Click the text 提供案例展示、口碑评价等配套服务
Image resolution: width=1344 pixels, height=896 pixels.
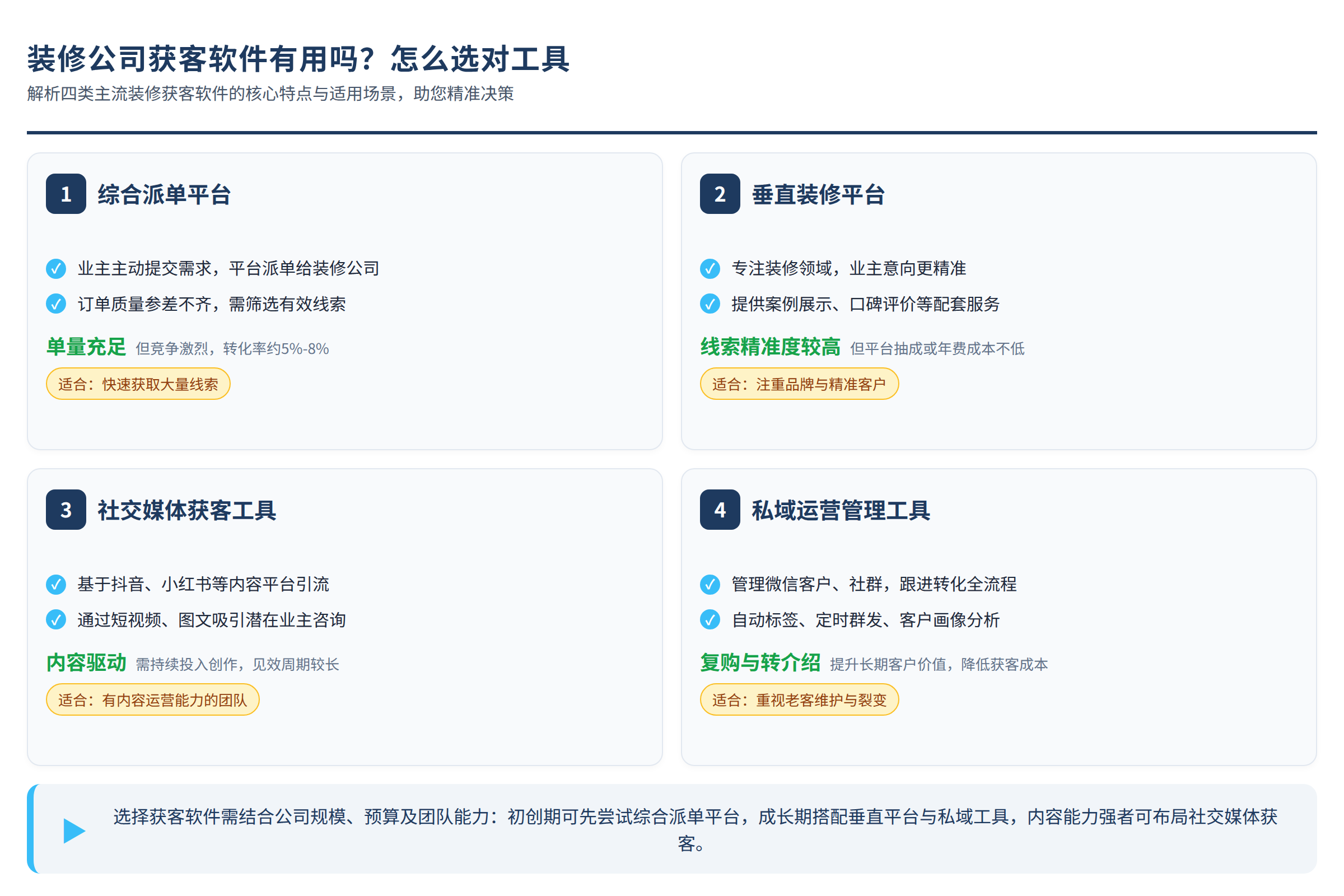coord(866,304)
